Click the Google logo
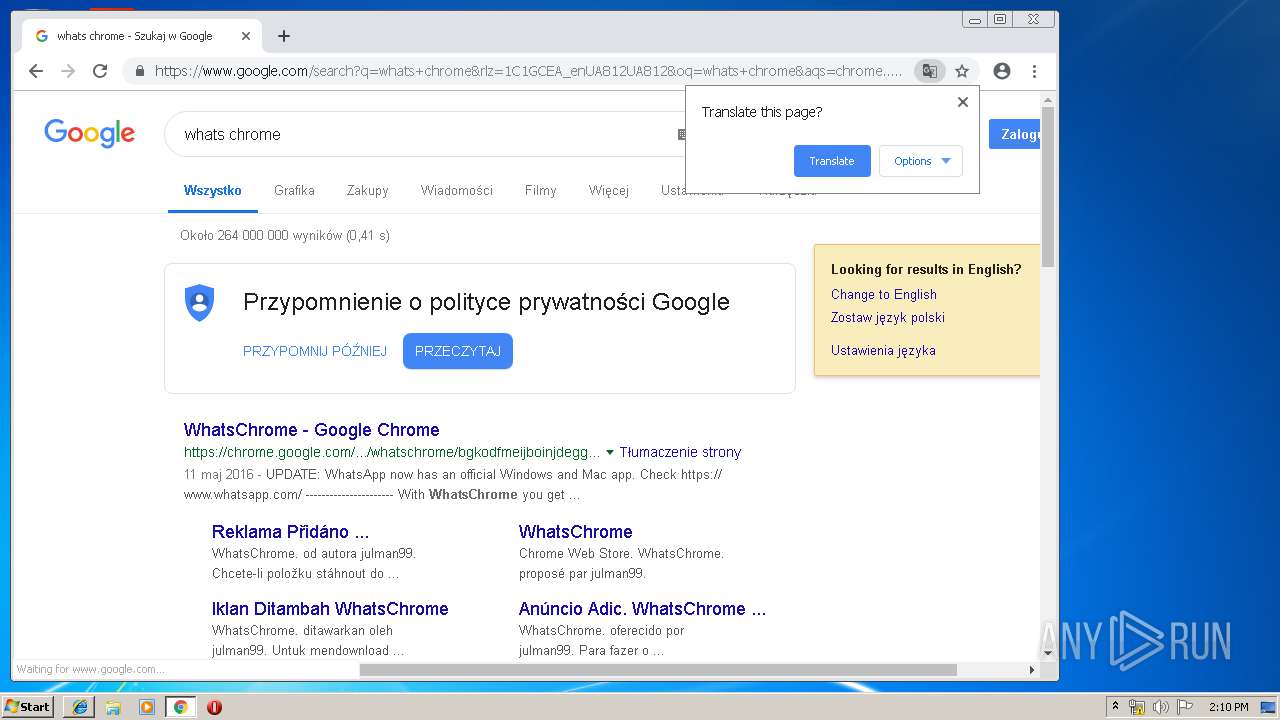The height and width of the screenshot is (720, 1280). pos(89,133)
